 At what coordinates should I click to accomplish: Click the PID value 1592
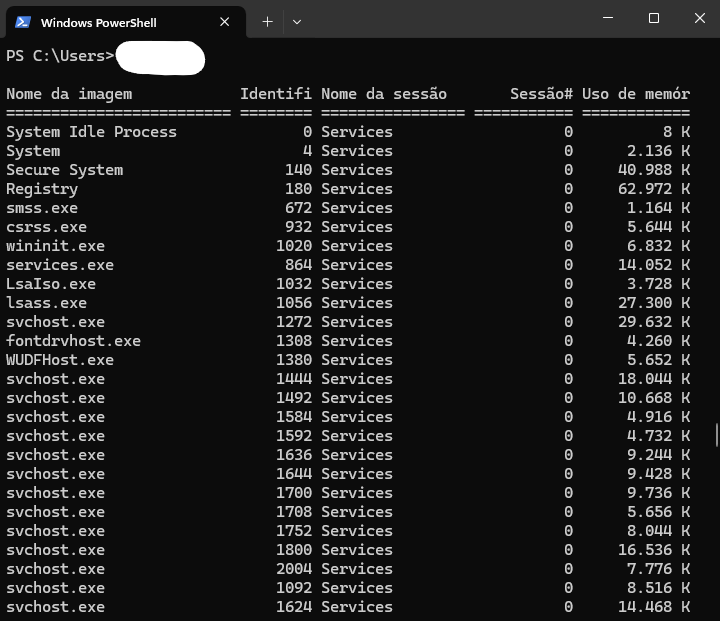click(294, 436)
